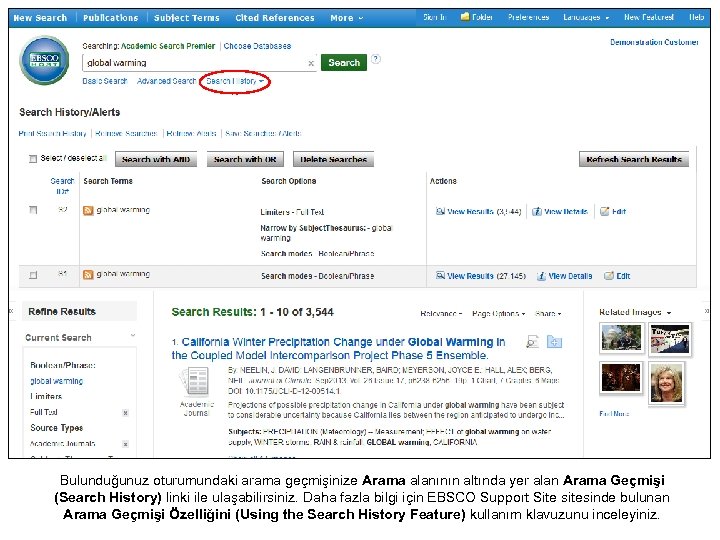Open the Relevance sort dropdown
The width and height of the screenshot is (720, 540).
point(441,314)
